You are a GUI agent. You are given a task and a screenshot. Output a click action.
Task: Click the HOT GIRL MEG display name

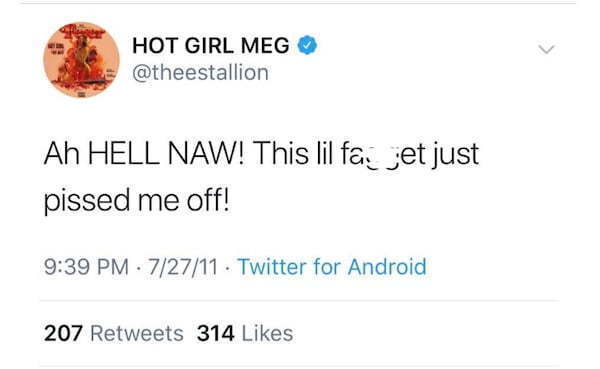(211, 46)
